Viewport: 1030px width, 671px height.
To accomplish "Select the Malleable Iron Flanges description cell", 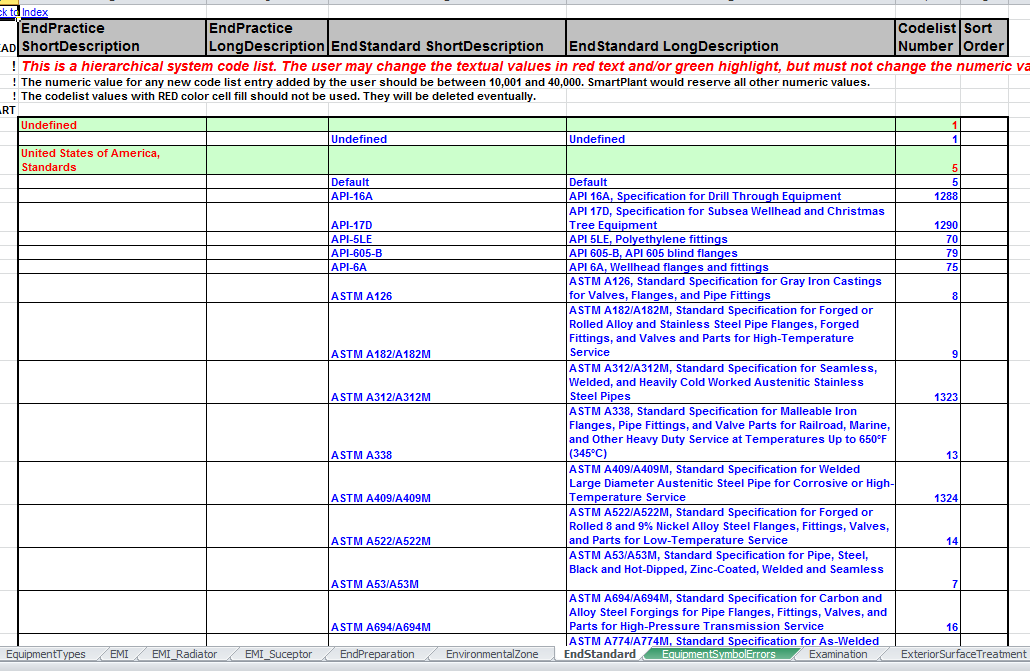I will (731, 433).
